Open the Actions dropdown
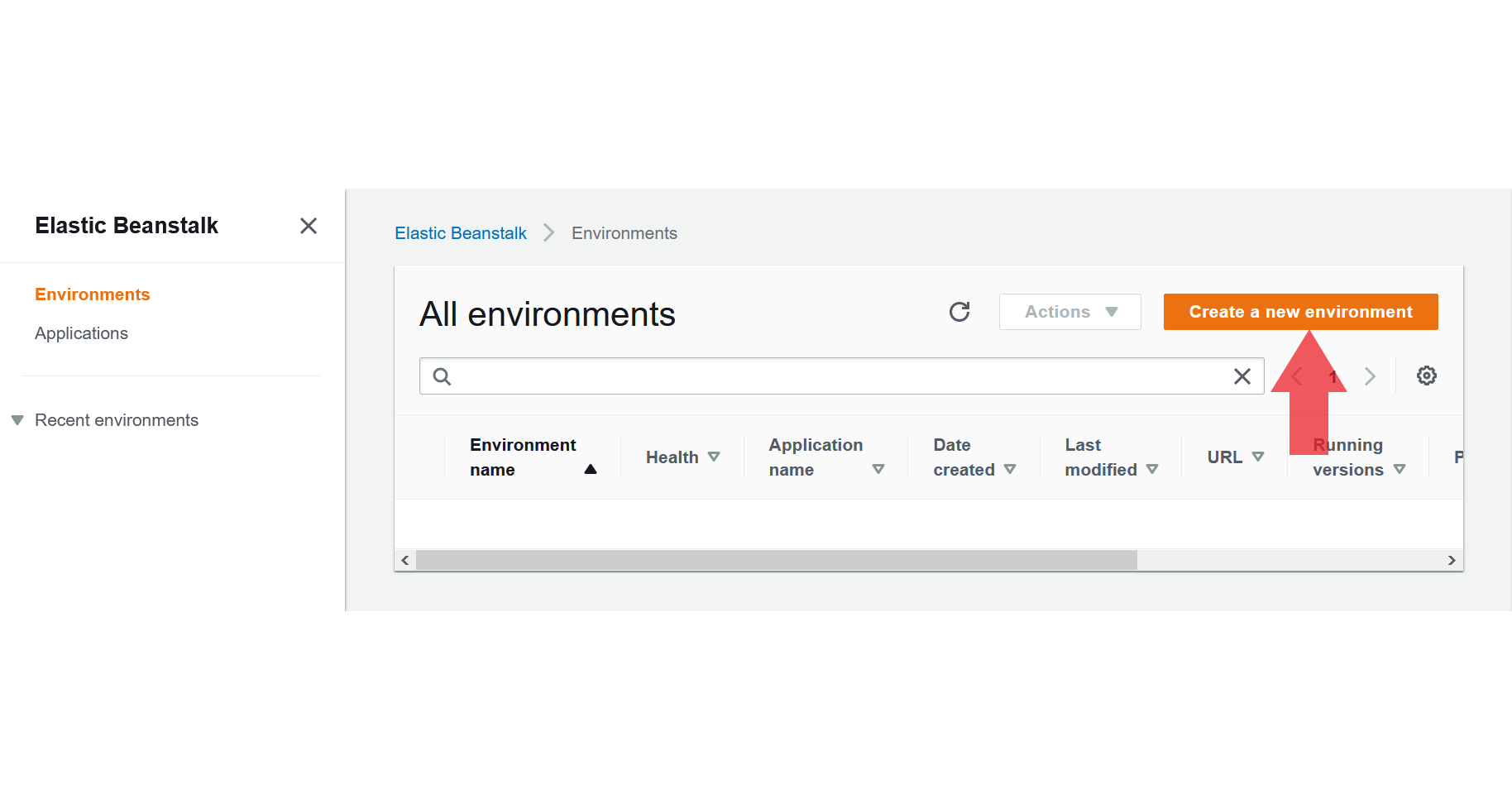Image resolution: width=1512 pixels, height=799 pixels. [1070, 312]
